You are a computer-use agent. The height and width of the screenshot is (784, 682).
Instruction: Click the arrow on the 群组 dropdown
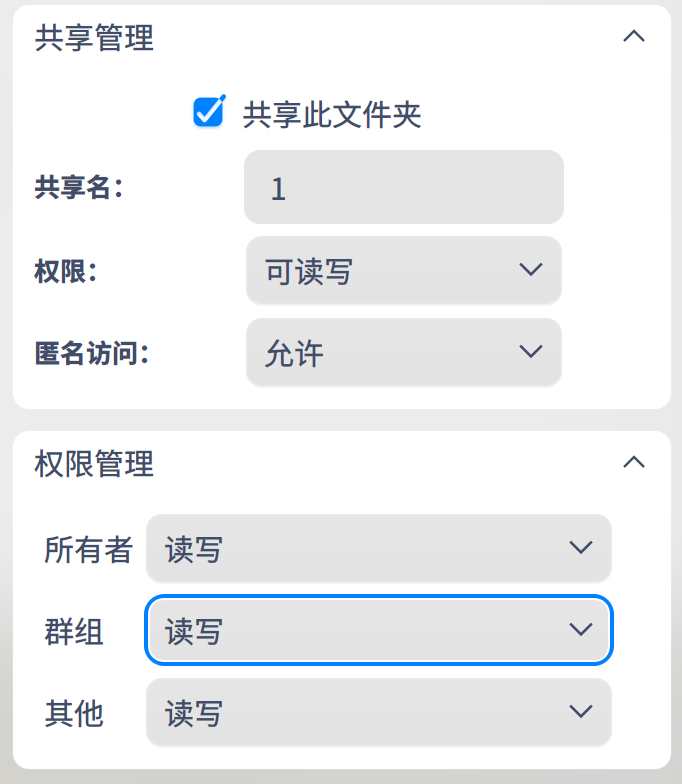(x=580, y=630)
